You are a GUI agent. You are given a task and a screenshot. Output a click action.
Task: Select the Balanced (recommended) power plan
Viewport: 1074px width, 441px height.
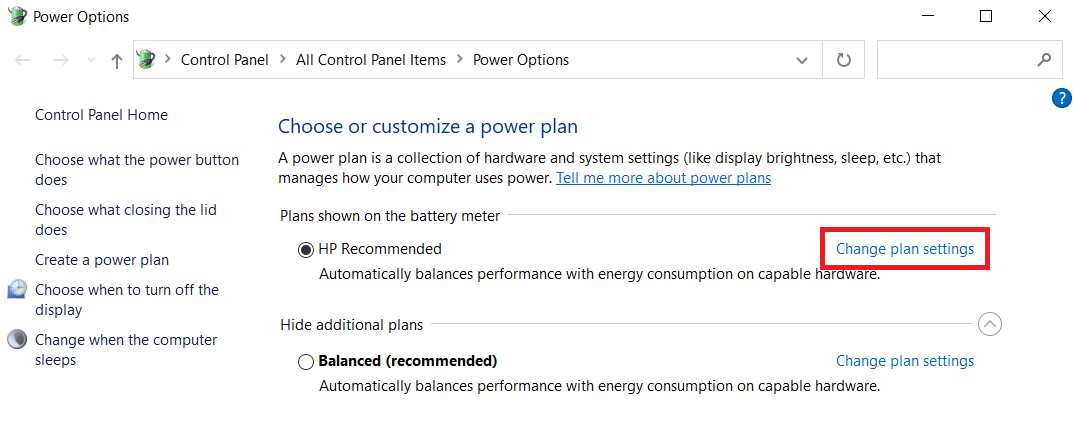click(x=306, y=361)
